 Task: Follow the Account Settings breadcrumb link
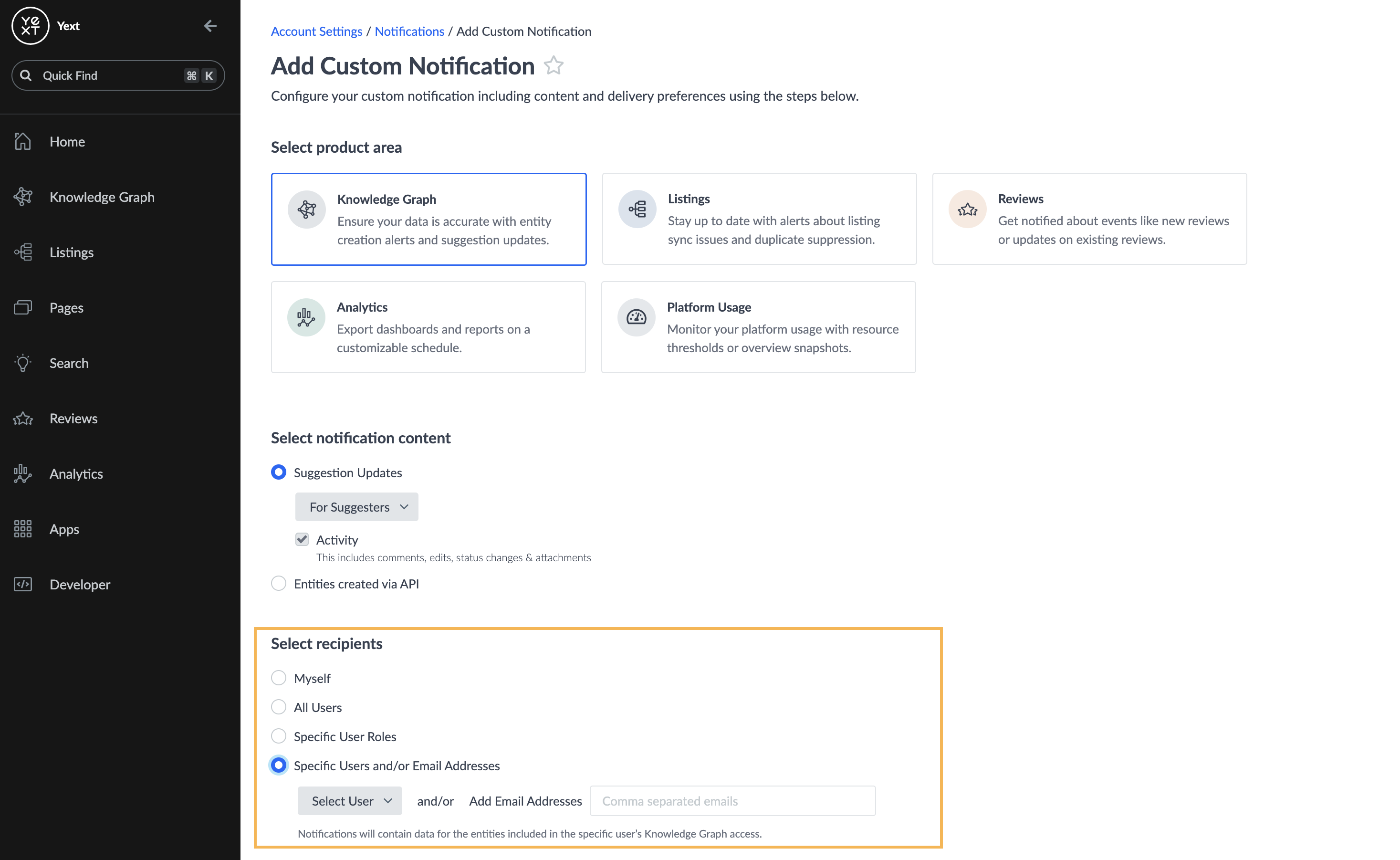point(317,31)
